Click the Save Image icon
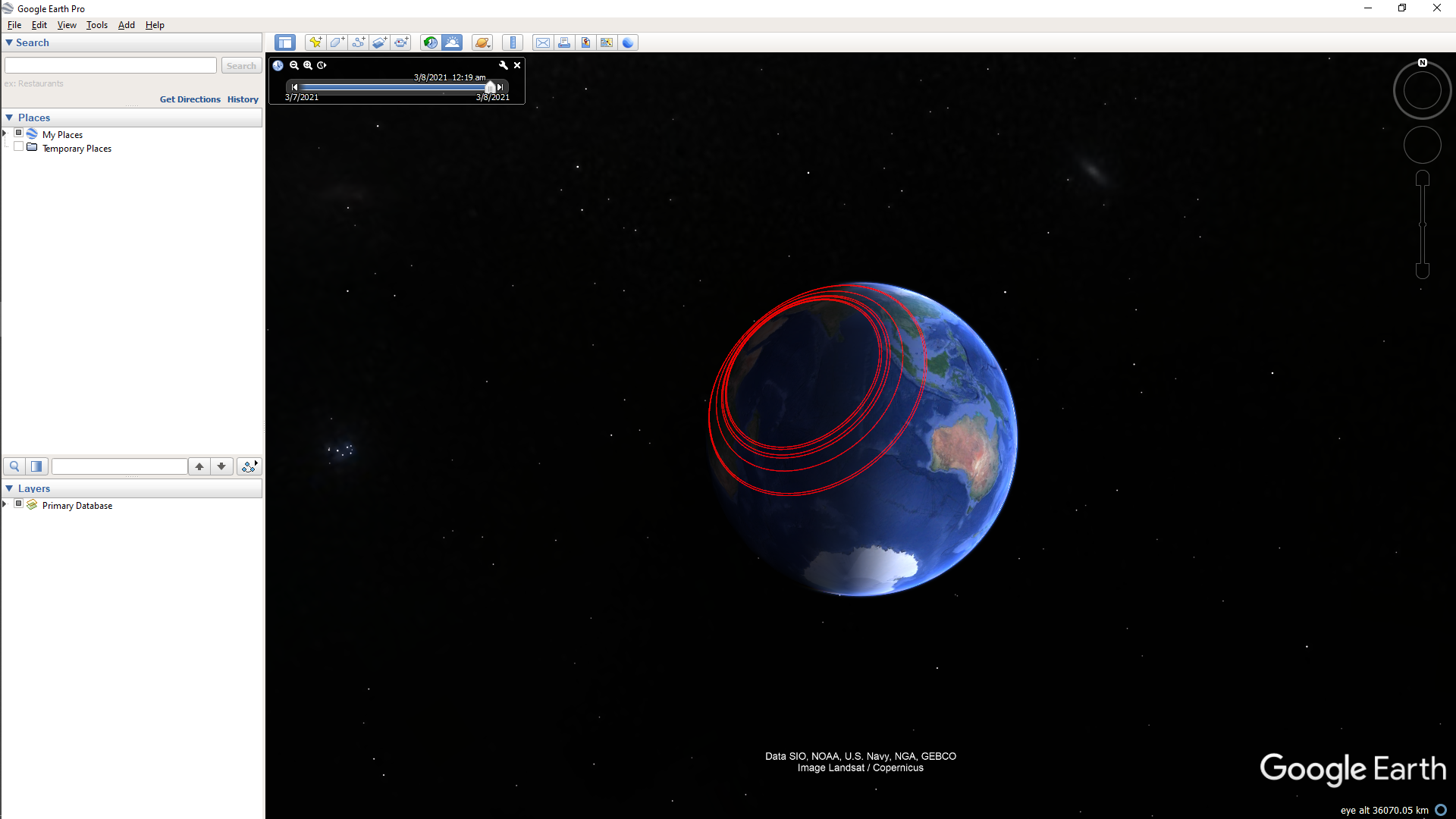The height and width of the screenshot is (819, 1456). point(585,42)
